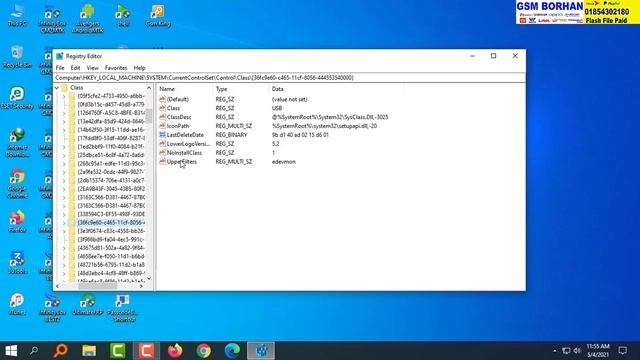Image resolution: width=640 pixels, height=360 pixels.
Task: Collapse the Class key in the tree
Action: [x=57, y=88]
